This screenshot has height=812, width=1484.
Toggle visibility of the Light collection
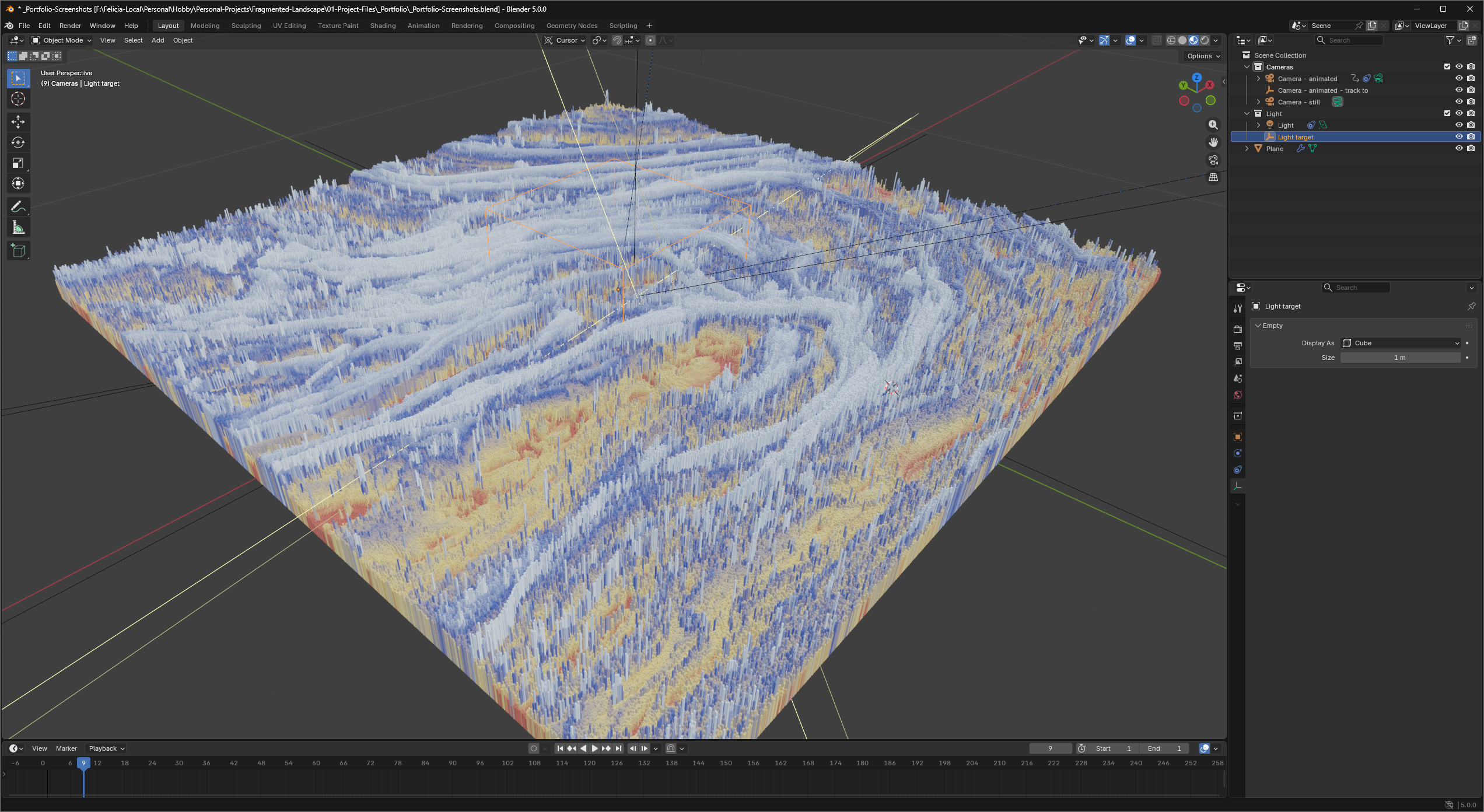(1459, 113)
